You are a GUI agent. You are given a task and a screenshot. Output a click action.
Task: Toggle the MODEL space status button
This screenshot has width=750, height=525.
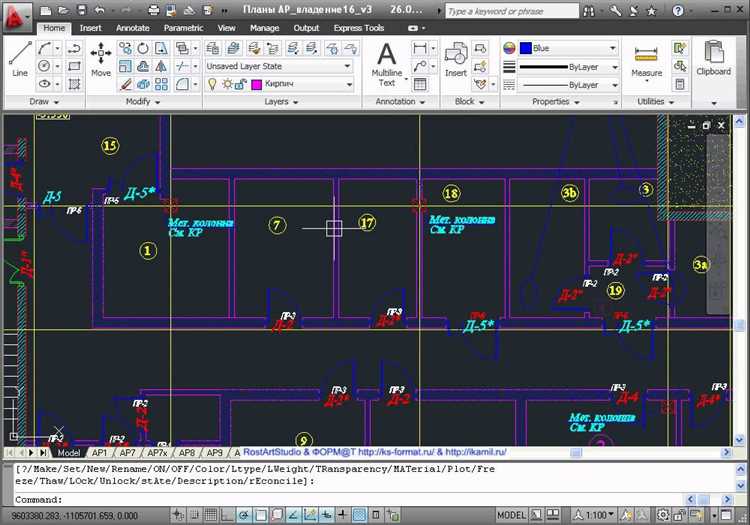[x=511, y=514]
